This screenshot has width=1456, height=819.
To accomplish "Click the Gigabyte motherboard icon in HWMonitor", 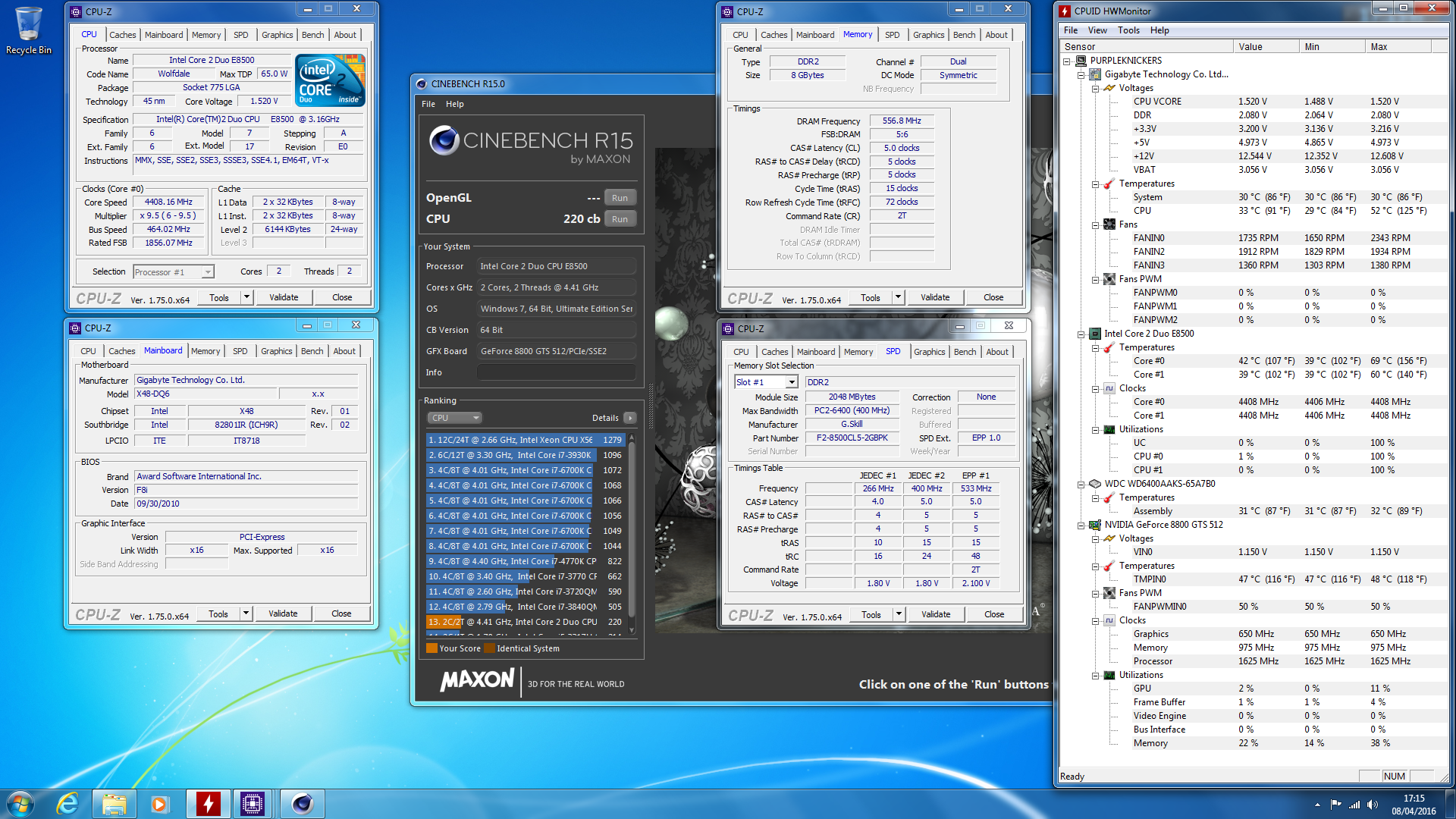I will (x=1095, y=74).
